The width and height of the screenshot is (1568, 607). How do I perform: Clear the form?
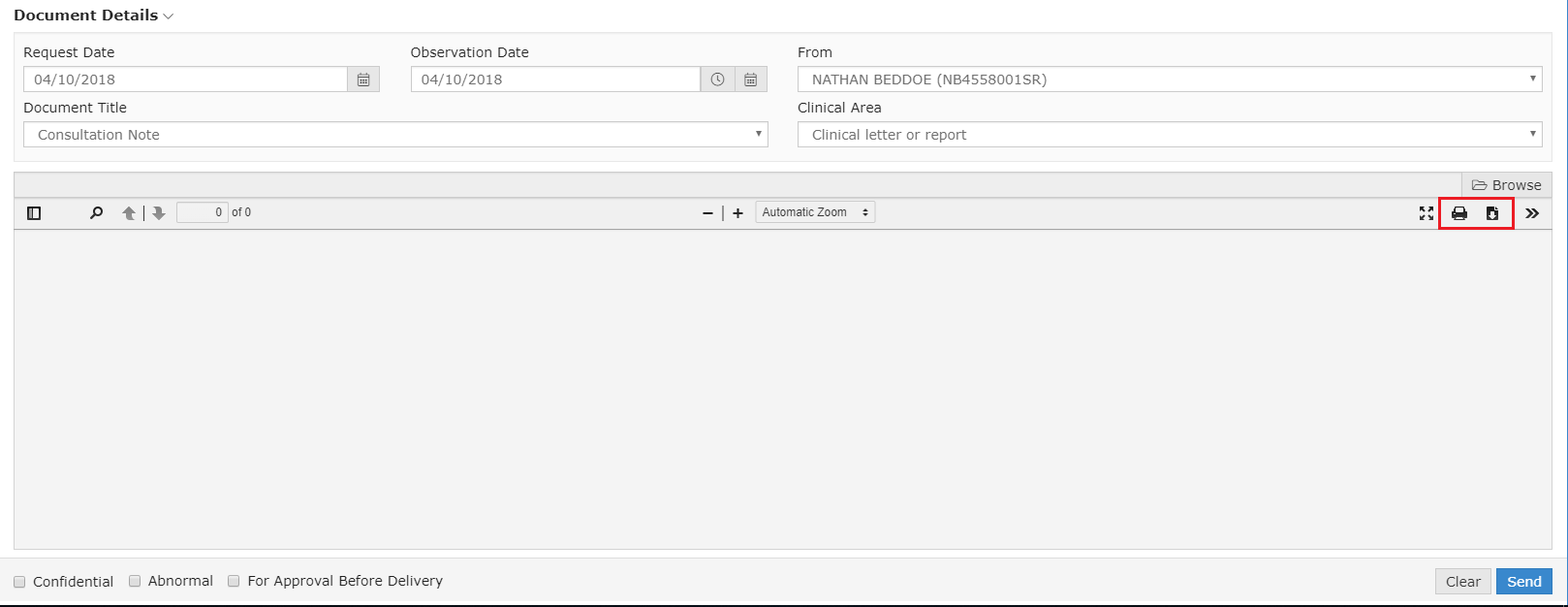1463,582
